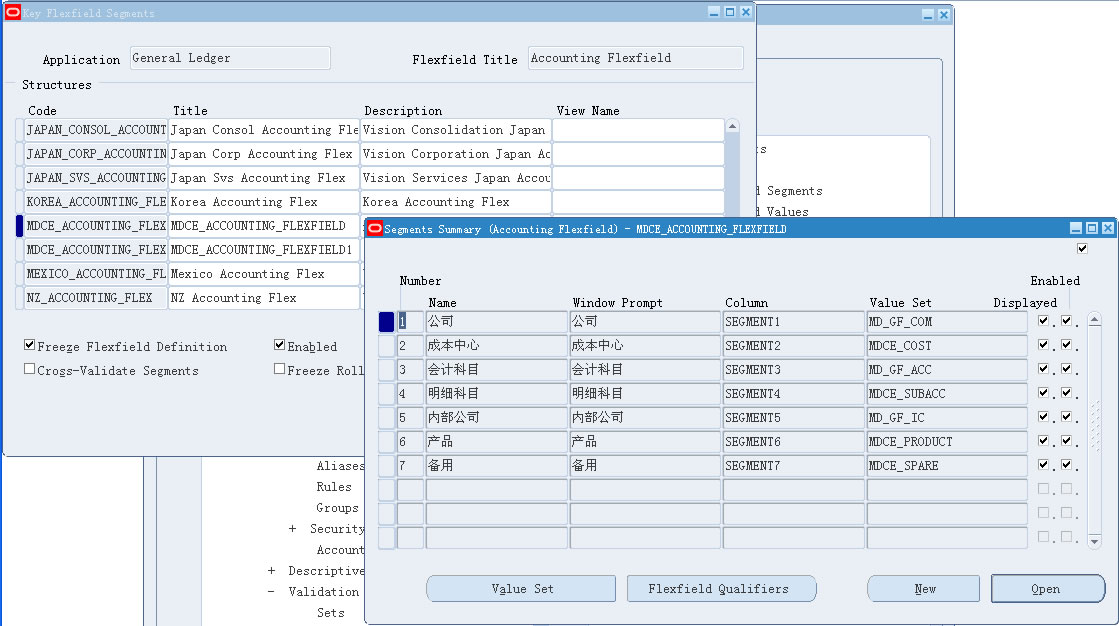The image size is (1119, 626).
Task: Minimize the Key Flexfield Segments window
Action: click(x=714, y=12)
